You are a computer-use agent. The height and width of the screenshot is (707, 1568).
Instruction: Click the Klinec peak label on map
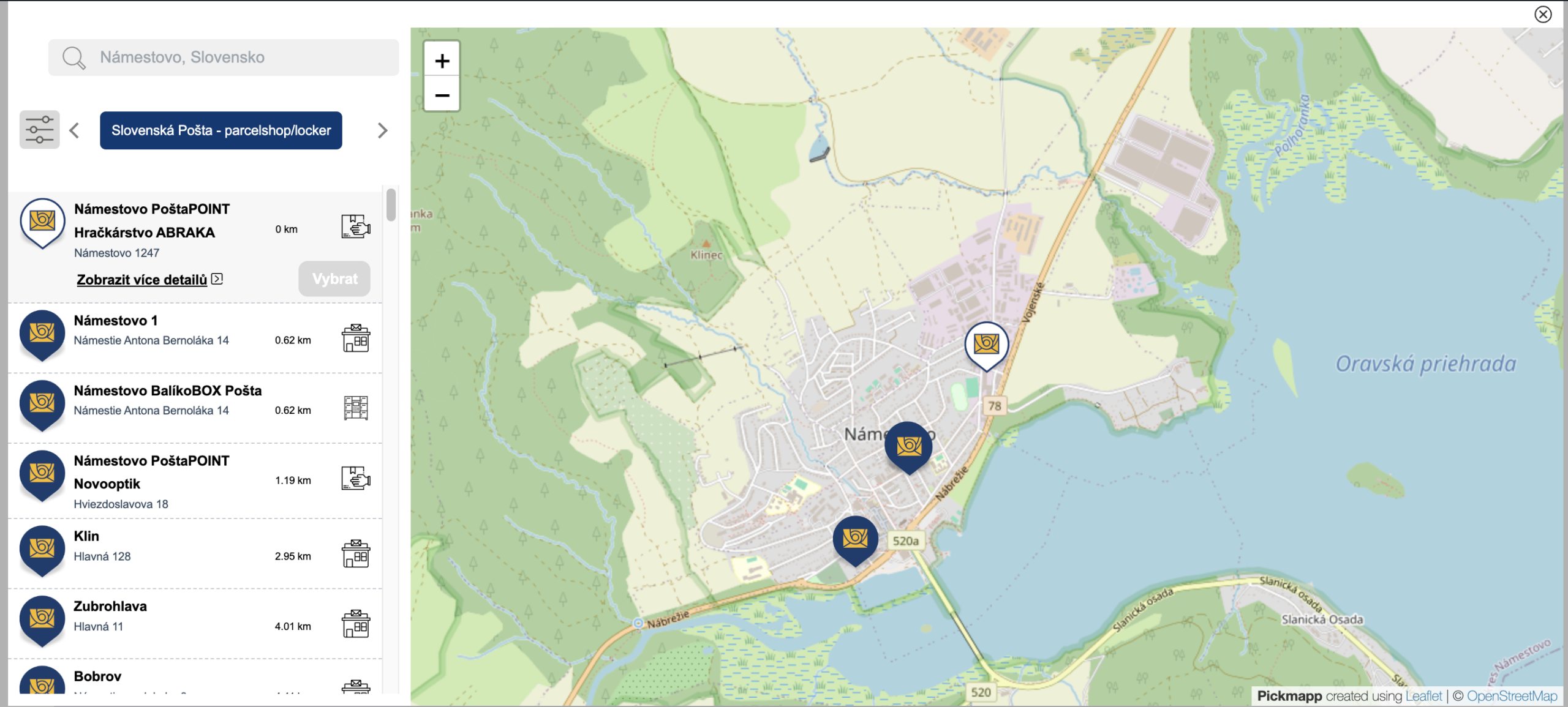coord(706,255)
